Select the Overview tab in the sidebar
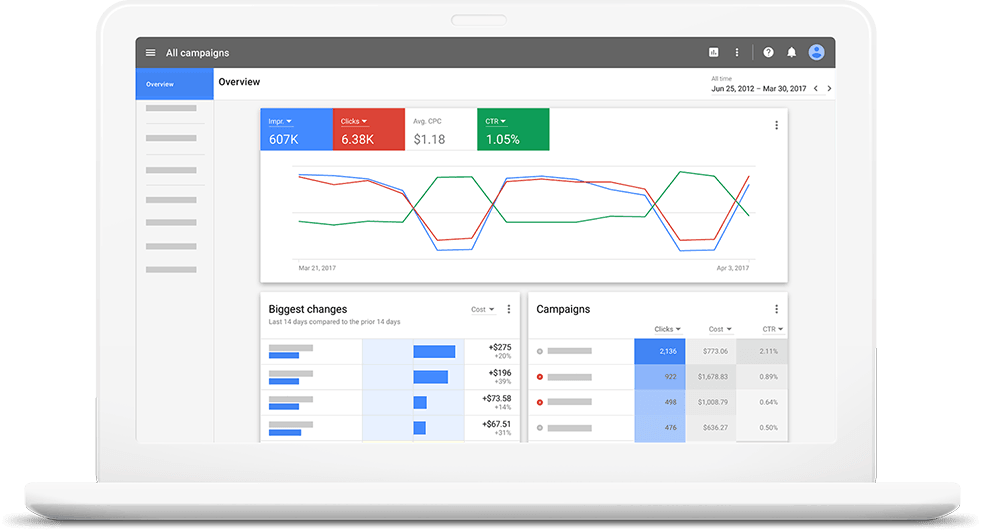The width and height of the screenshot is (981, 531). tap(174, 84)
